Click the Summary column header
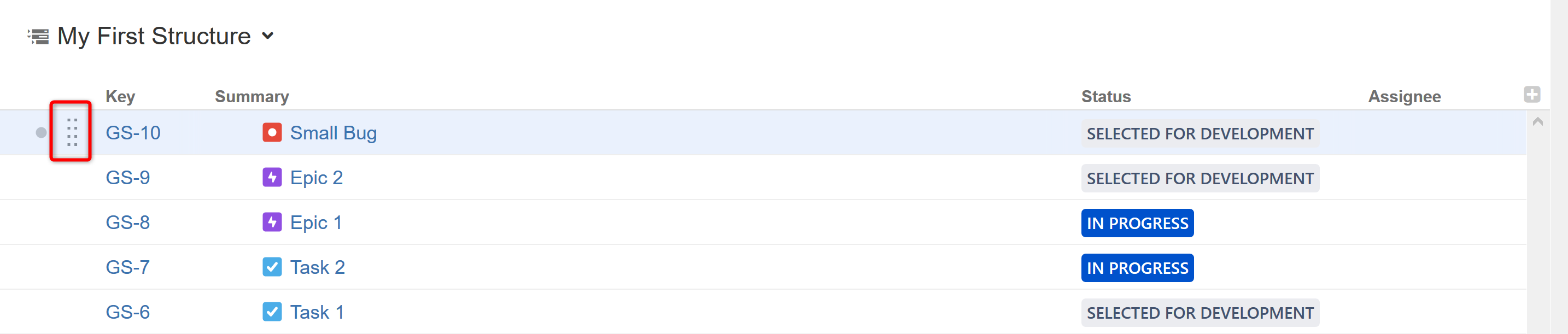1568x334 pixels. 251,97
